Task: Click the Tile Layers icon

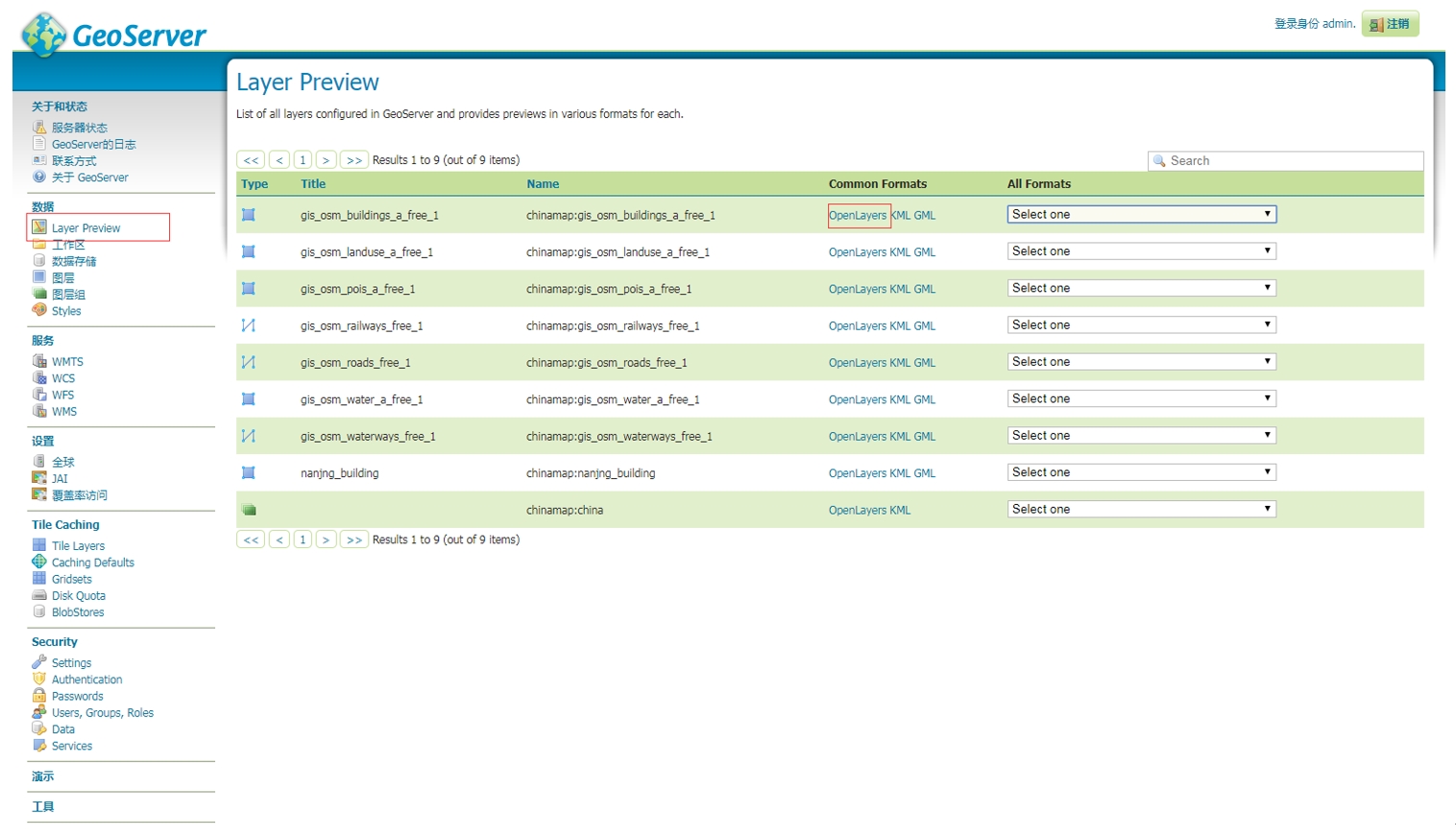Action: tap(39, 545)
